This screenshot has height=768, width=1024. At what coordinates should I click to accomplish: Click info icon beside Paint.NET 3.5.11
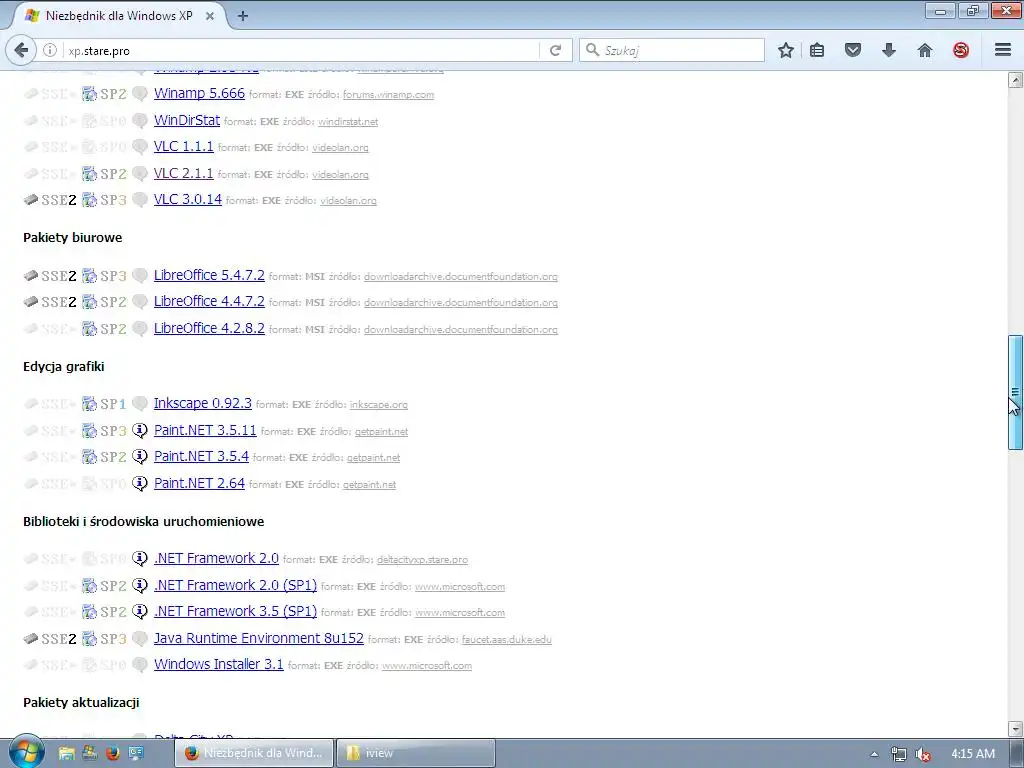click(x=140, y=430)
